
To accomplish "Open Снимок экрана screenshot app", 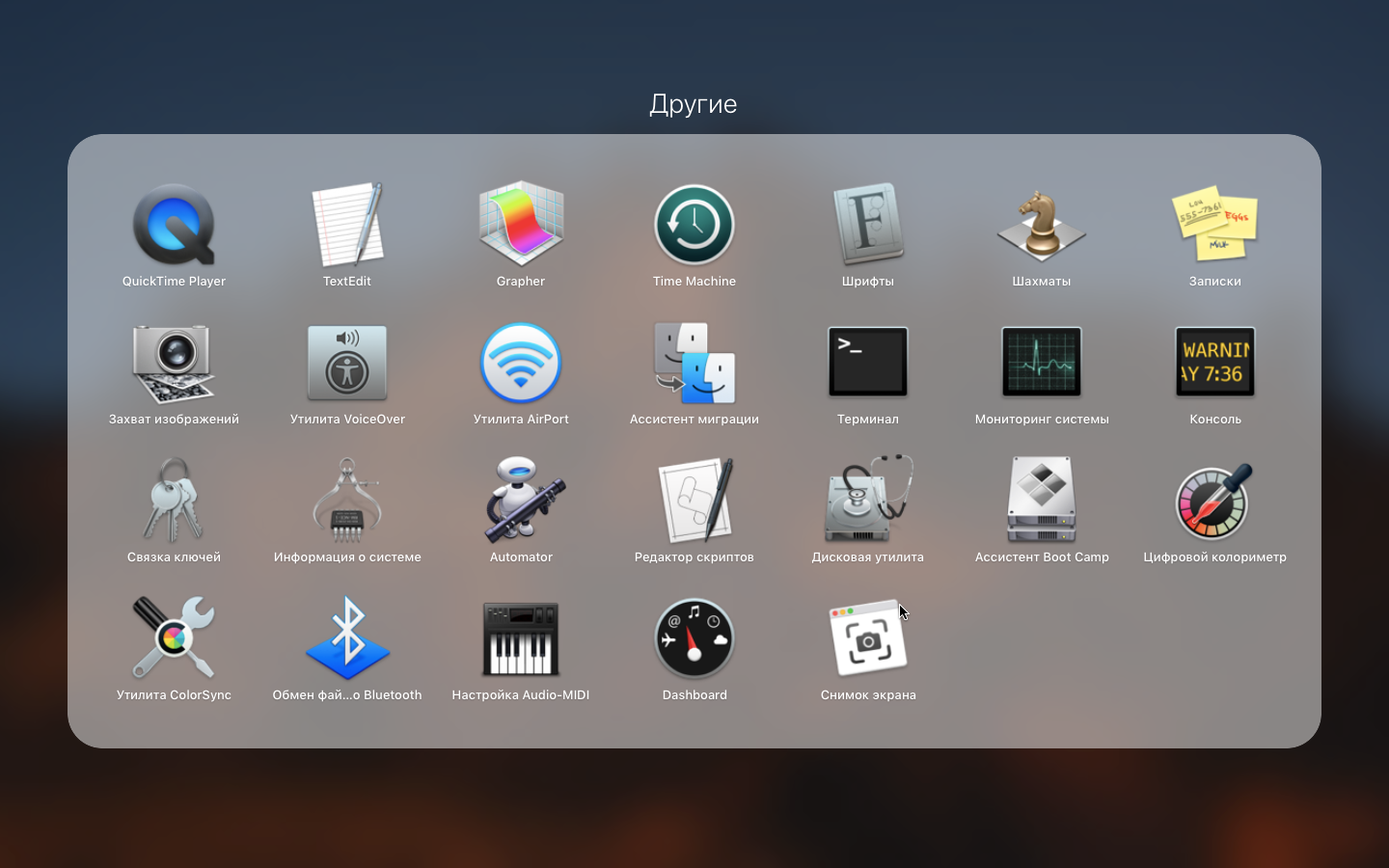I will pos(868,638).
